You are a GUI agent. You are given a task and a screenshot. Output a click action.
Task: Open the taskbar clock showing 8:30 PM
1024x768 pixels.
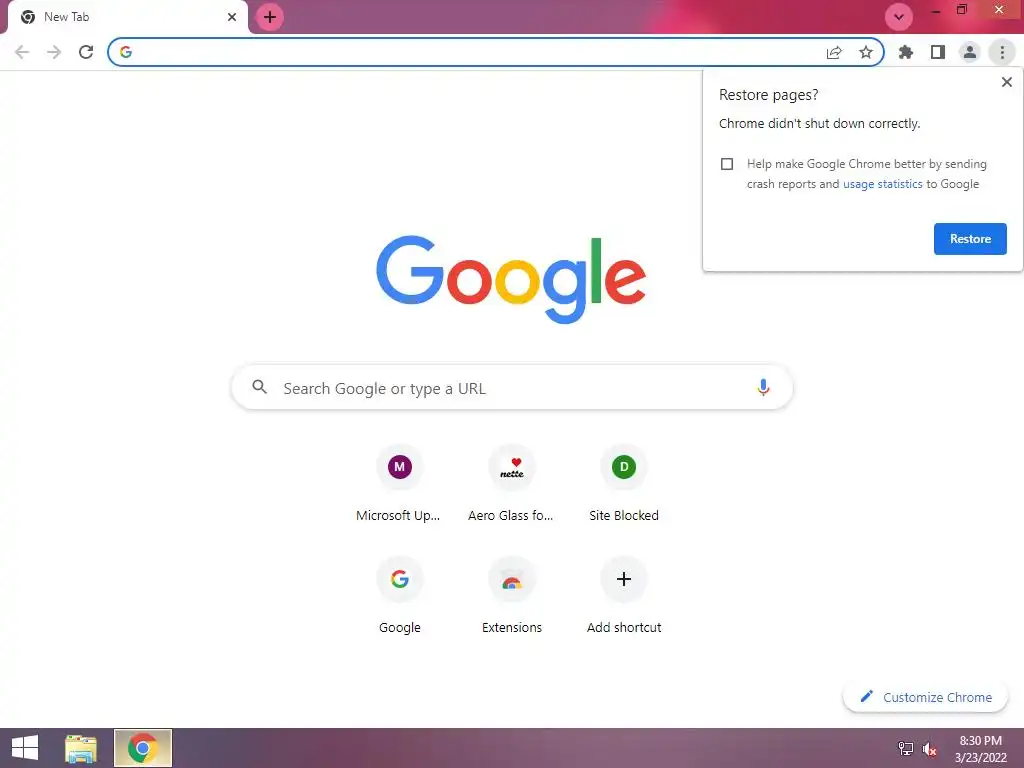click(x=980, y=749)
